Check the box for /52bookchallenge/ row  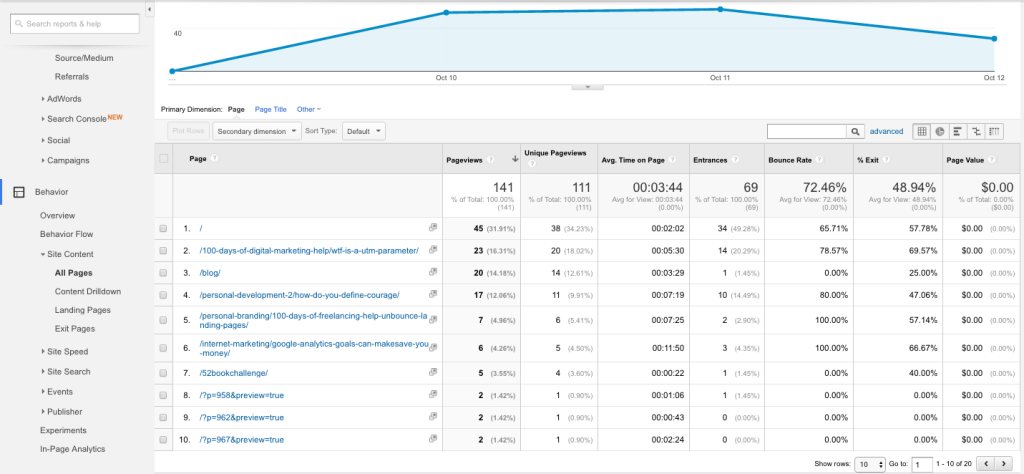coord(163,373)
